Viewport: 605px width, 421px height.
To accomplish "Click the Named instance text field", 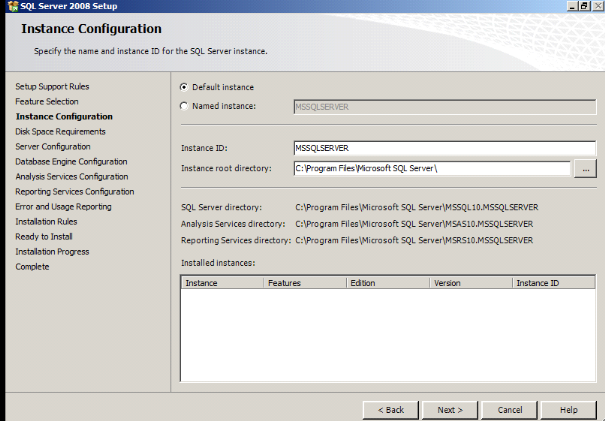I will pyautogui.click(x=444, y=105).
